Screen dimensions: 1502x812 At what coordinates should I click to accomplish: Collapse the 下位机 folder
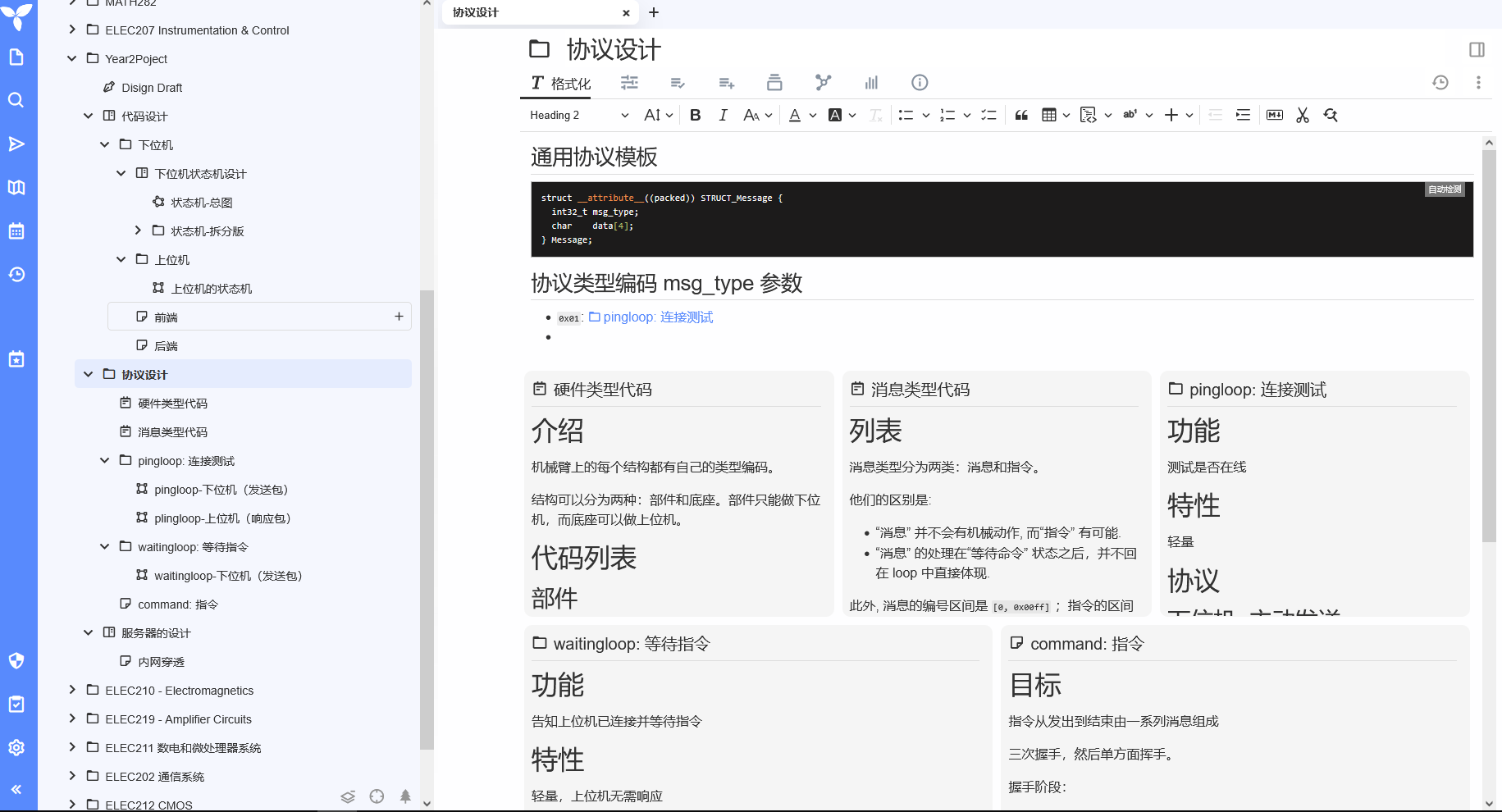point(105,144)
